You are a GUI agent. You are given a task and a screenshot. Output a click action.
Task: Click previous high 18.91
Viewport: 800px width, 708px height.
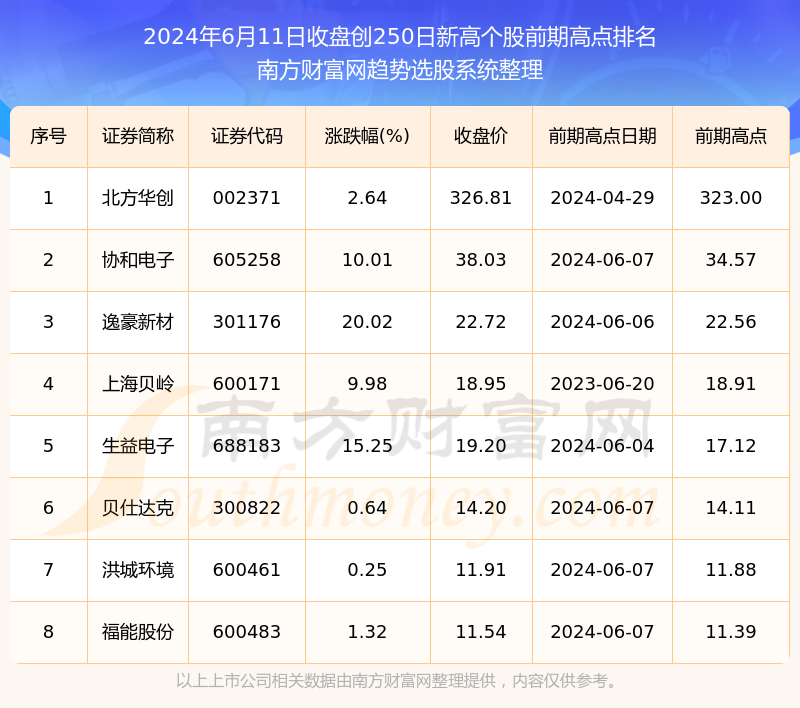point(731,384)
